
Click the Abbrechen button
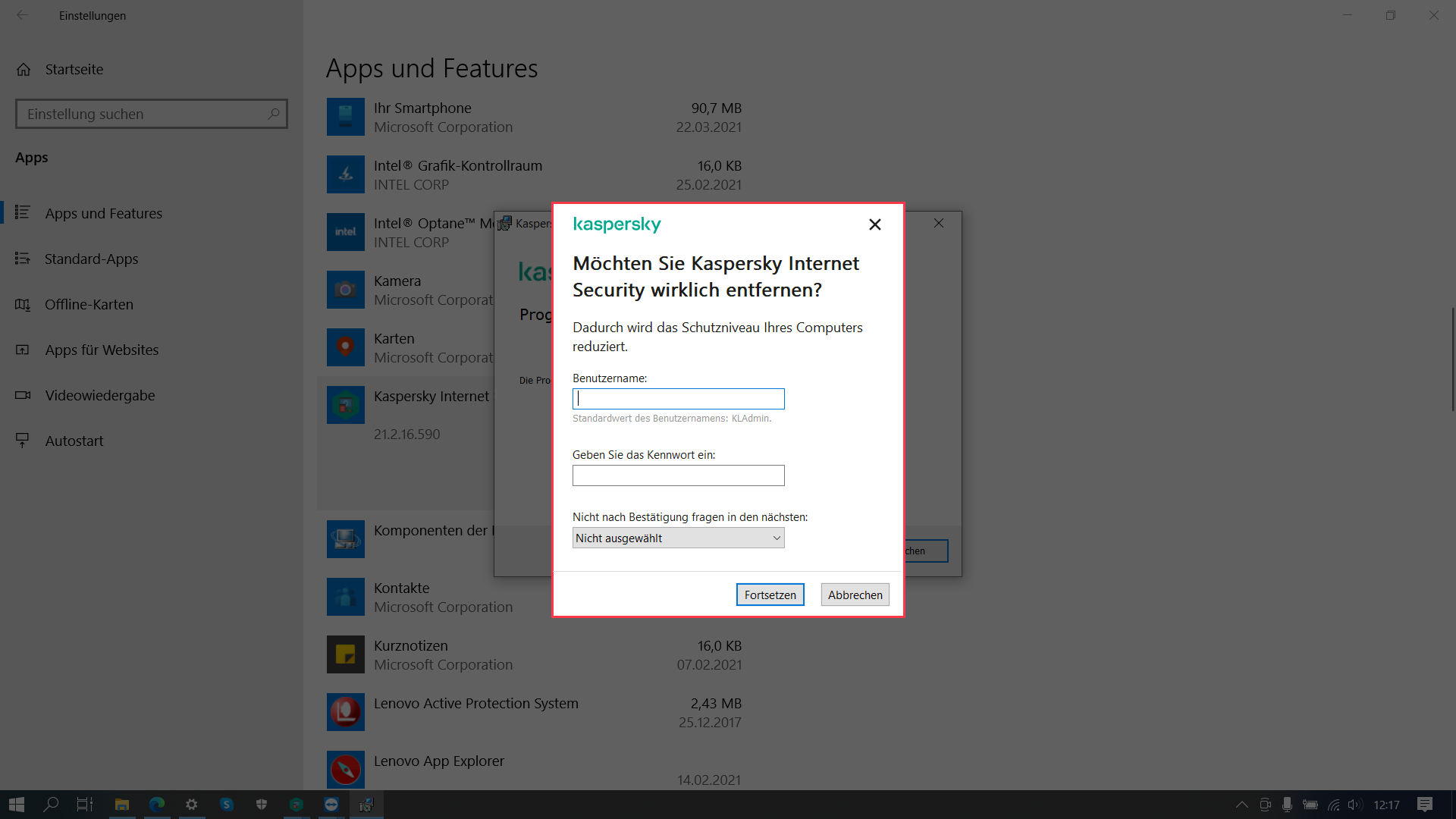coord(855,595)
